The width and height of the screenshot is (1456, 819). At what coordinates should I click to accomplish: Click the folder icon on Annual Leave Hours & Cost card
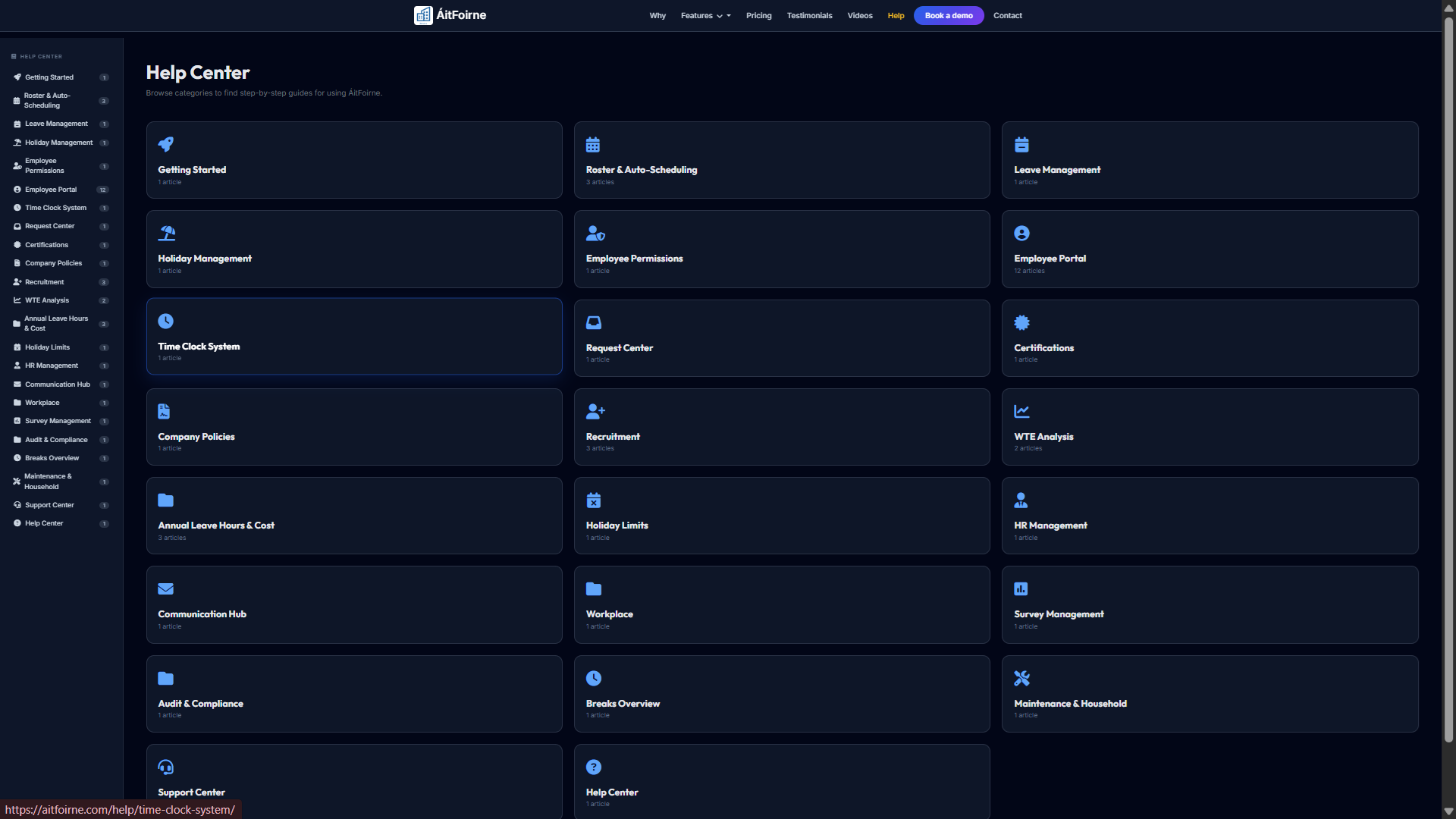(165, 500)
